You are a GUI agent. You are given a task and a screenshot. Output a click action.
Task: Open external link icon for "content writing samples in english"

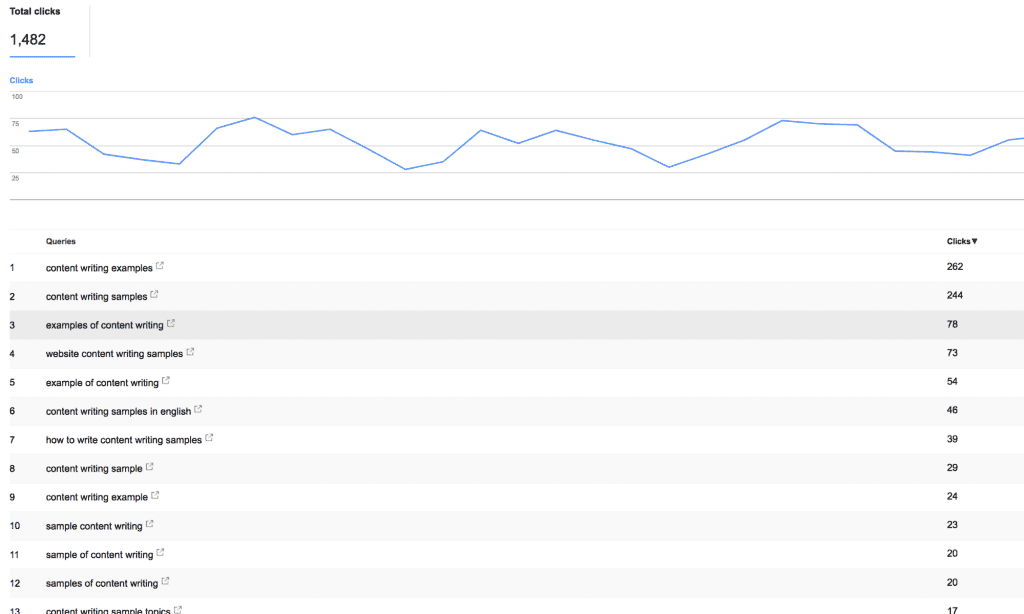197,410
